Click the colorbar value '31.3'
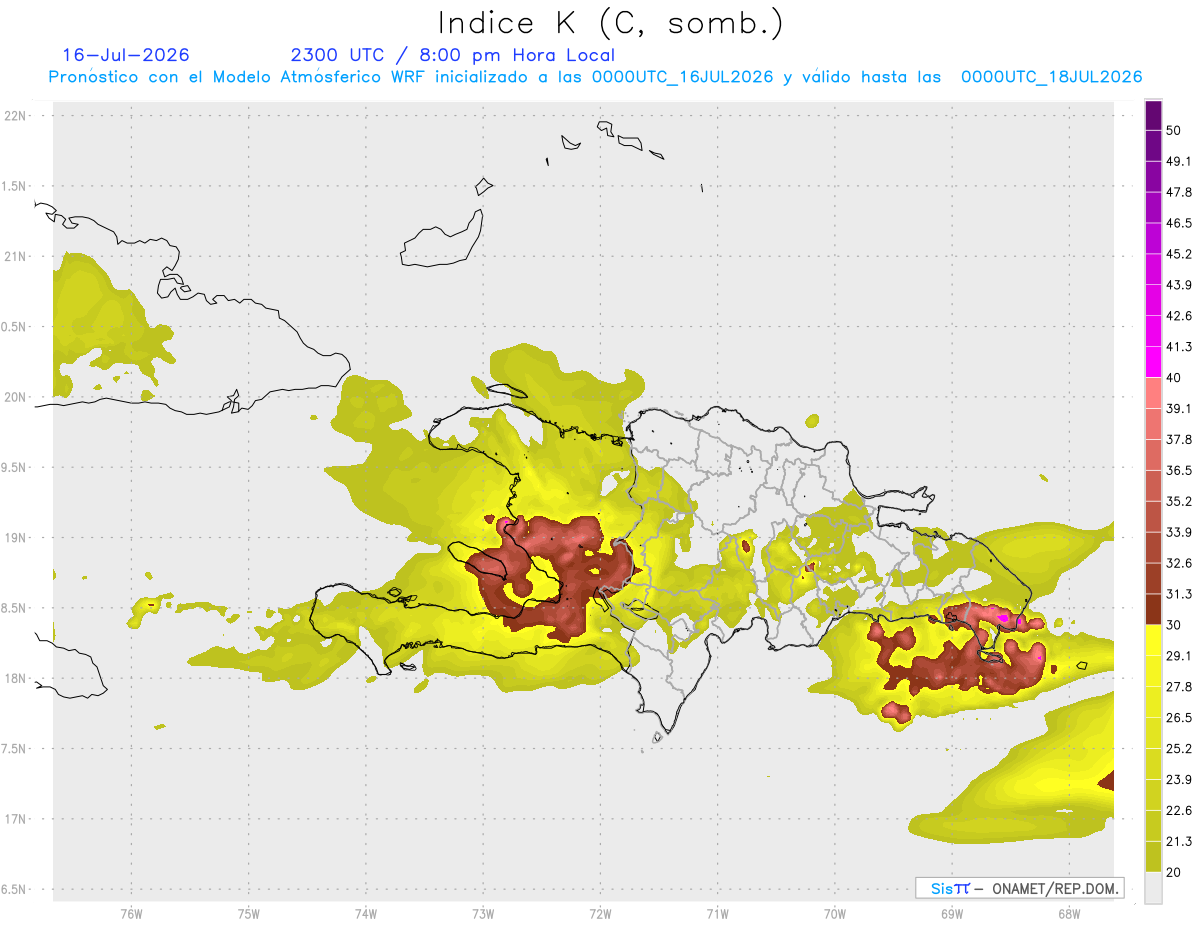The image size is (1200, 927). pyautogui.click(x=1179, y=594)
